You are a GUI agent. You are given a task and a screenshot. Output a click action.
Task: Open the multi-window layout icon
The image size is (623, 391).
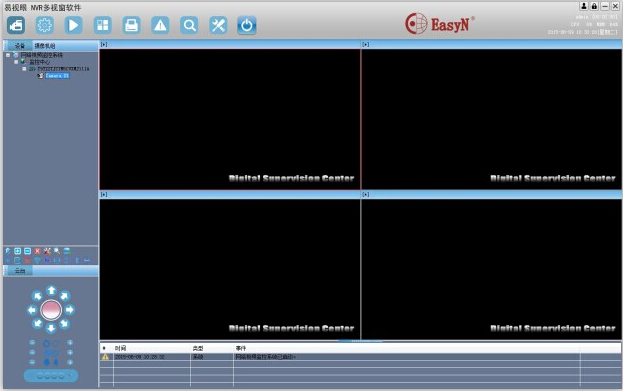click(103, 25)
